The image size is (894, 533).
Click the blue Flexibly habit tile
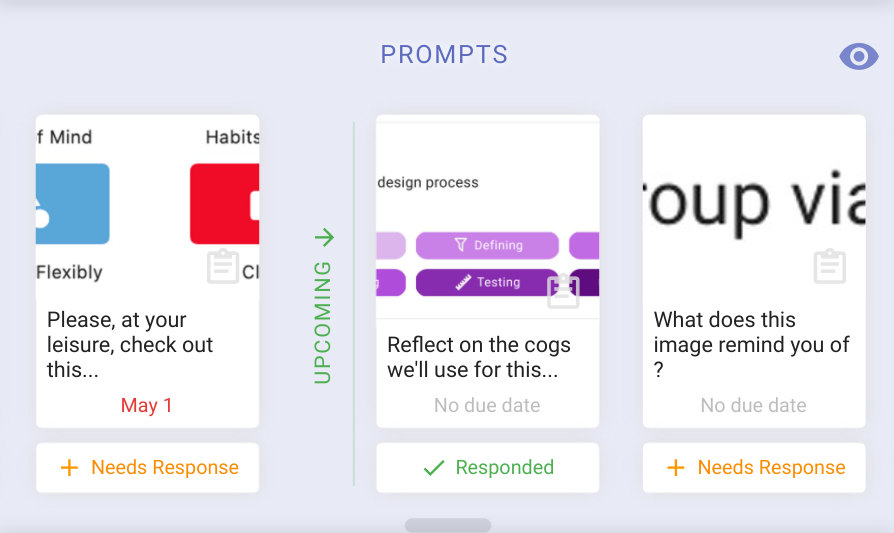72,204
